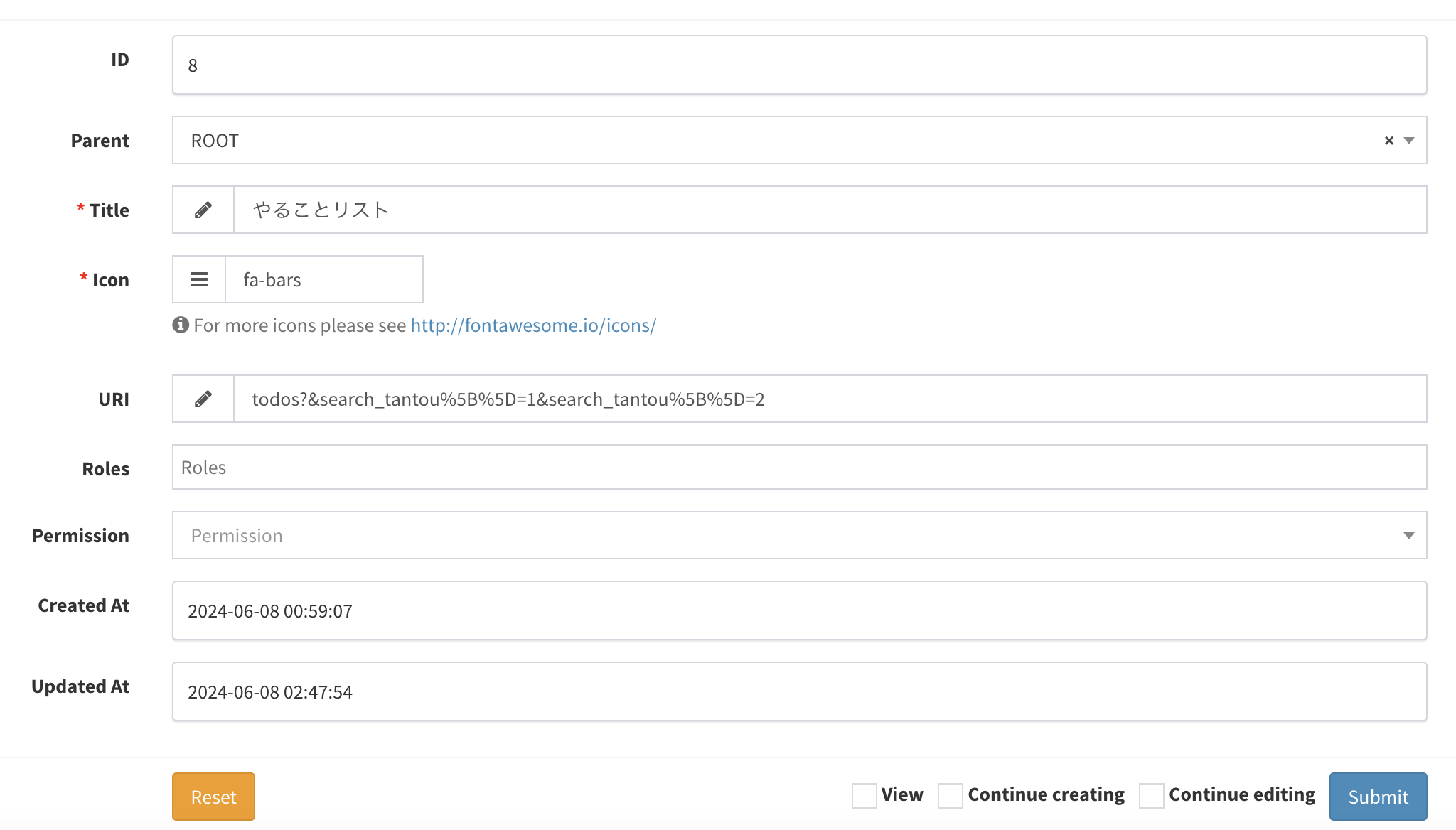This screenshot has width=1456, height=830.
Task: Tick the View checkbox
Action: pos(864,795)
